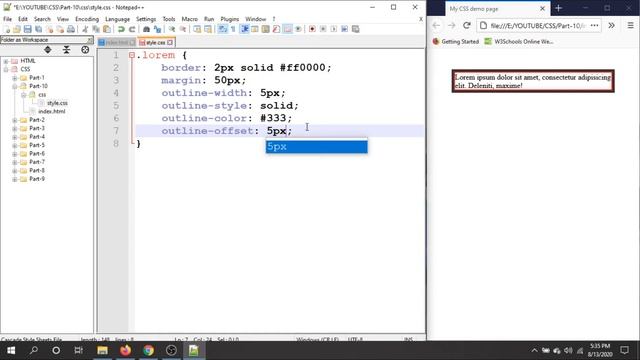Select the Part-8 folder label
640x360 pixels.
(x=37, y=171)
